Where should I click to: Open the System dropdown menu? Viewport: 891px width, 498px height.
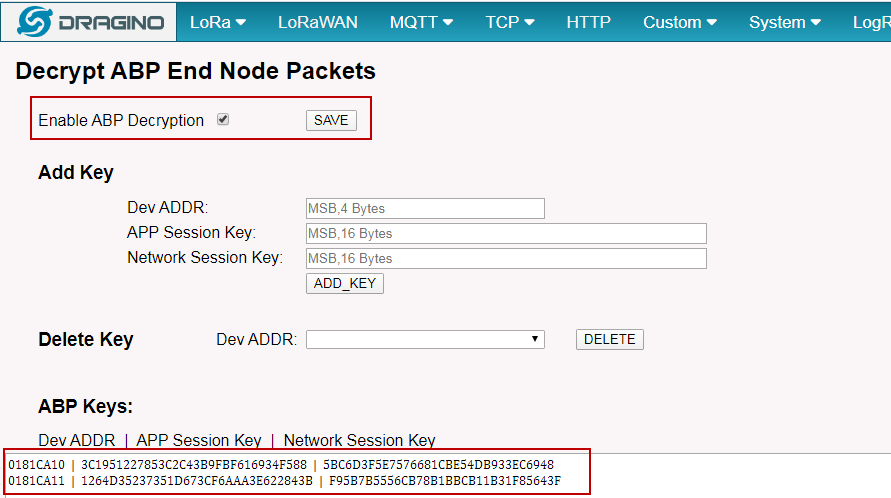785,22
